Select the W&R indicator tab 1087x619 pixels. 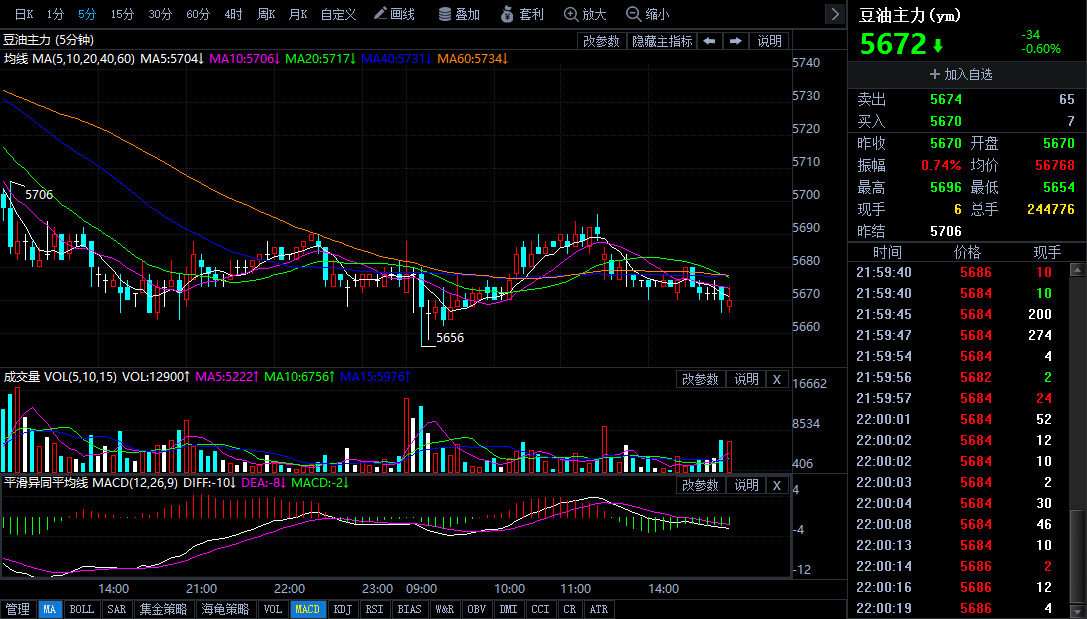click(444, 609)
